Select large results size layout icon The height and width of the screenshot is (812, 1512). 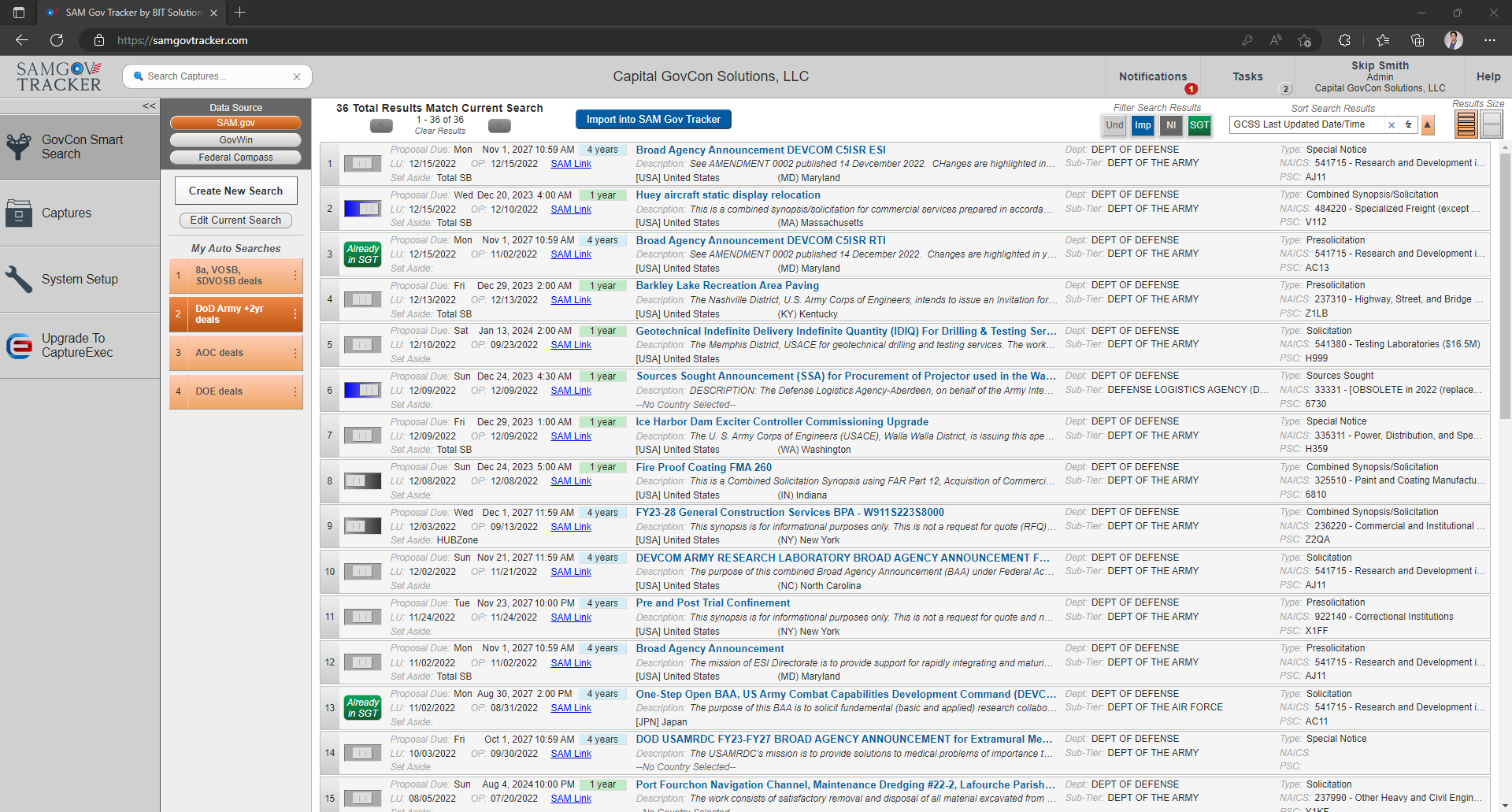(1492, 124)
